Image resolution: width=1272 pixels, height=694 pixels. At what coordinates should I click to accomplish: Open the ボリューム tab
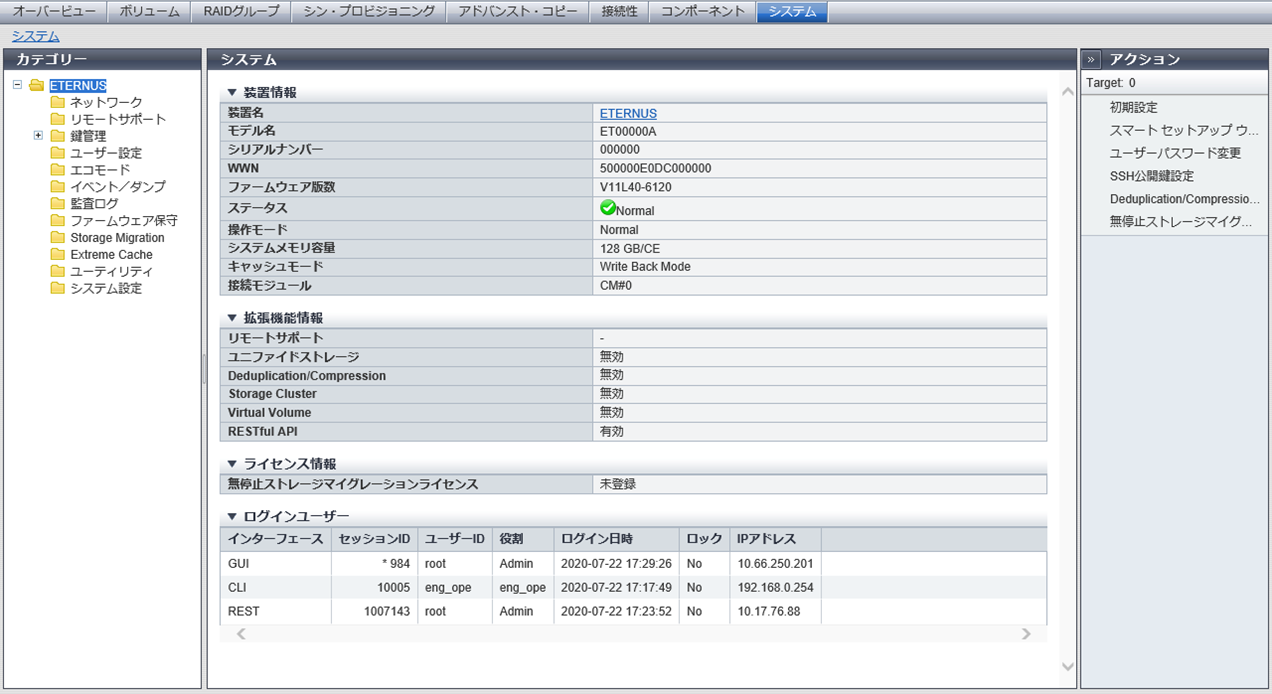pos(149,12)
